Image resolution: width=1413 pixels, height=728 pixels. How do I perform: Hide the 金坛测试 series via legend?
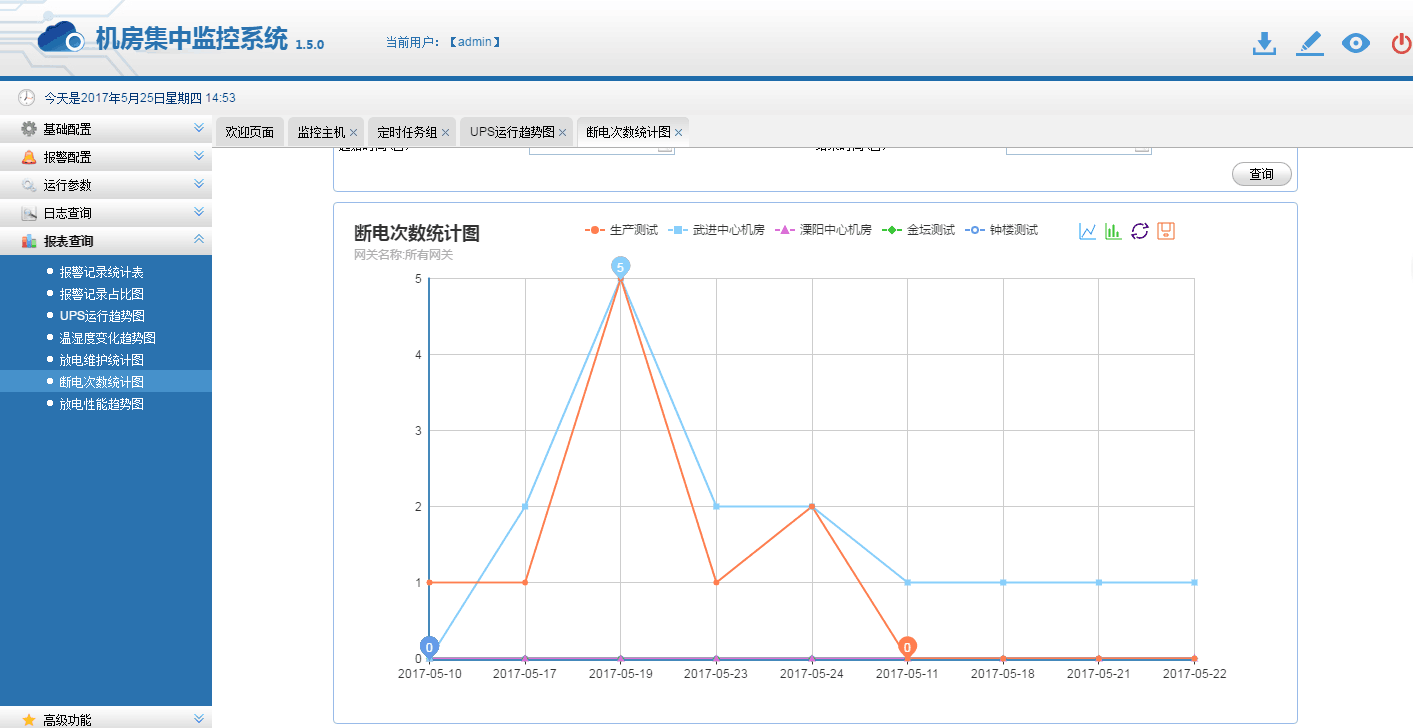pyautogui.click(x=925, y=229)
